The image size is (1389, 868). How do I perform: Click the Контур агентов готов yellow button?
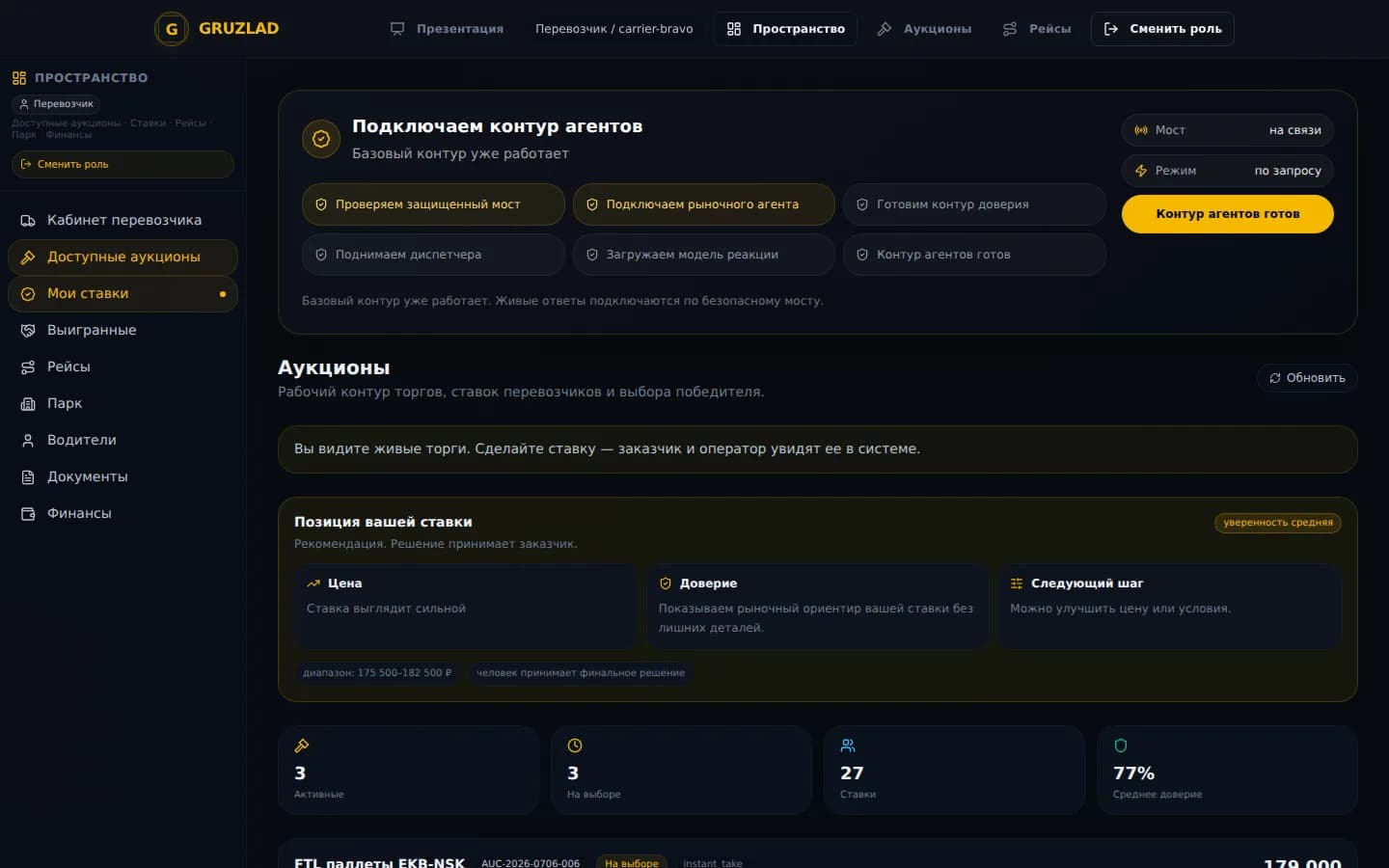click(x=1228, y=214)
